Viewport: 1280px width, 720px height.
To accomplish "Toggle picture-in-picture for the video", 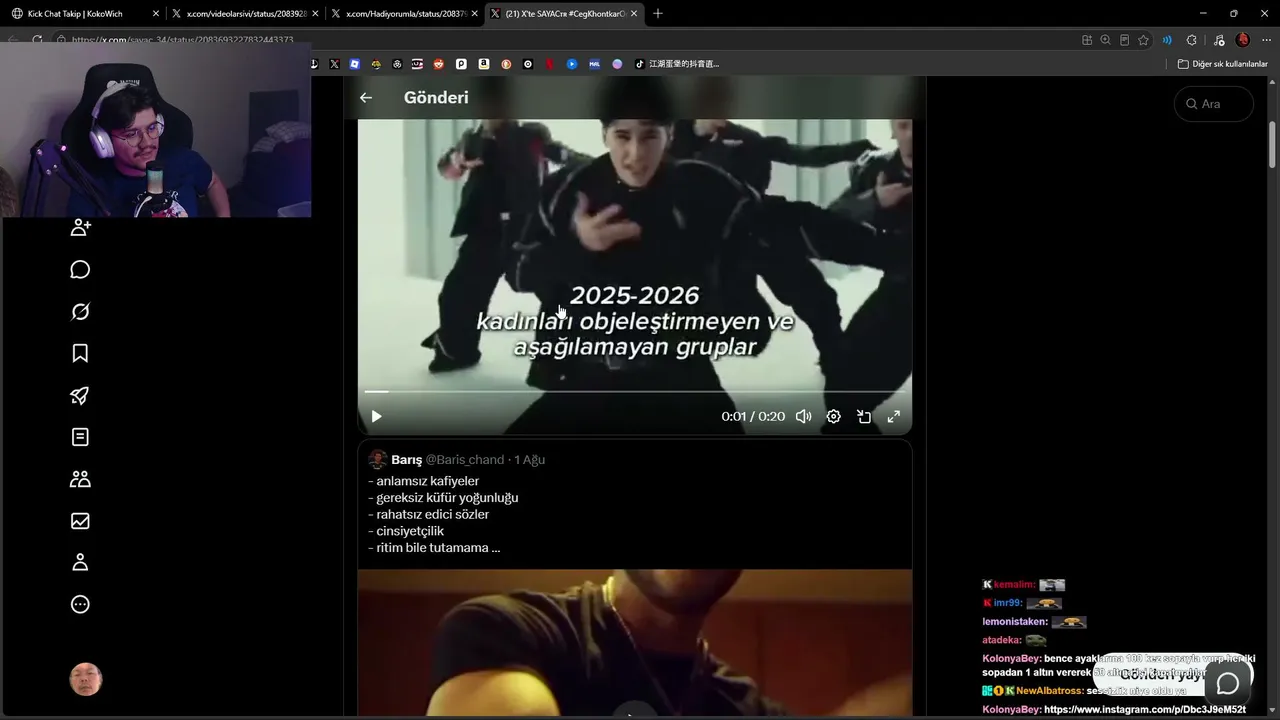I will (x=864, y=416).
